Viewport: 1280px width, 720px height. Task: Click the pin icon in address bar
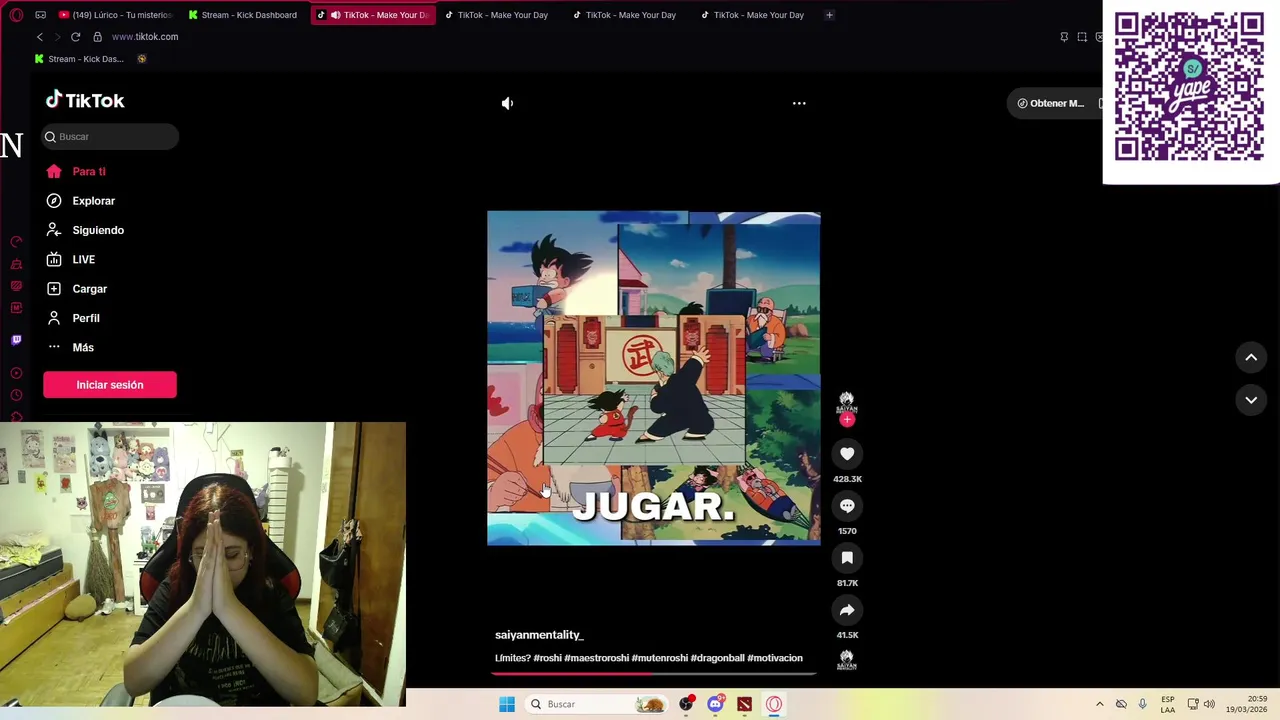(1064, 37)
